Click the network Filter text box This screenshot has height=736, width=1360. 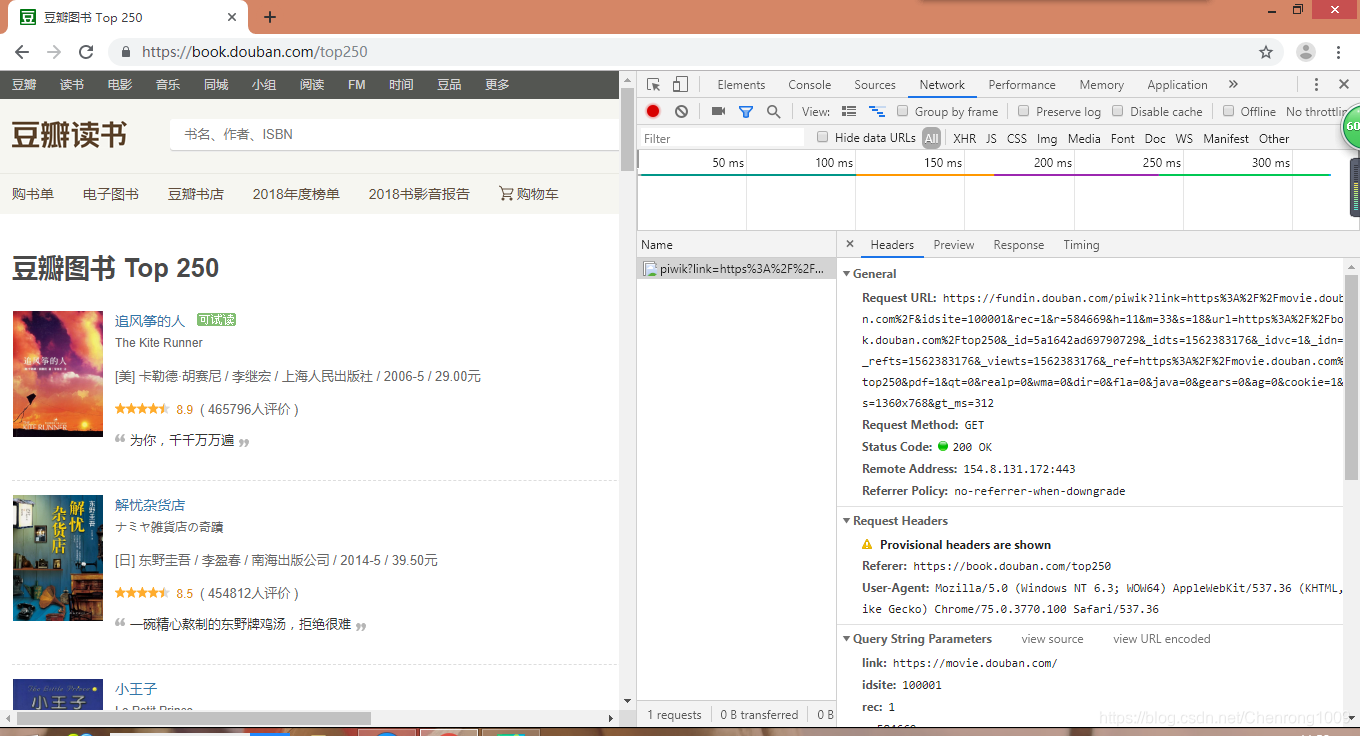pos(722,138)
